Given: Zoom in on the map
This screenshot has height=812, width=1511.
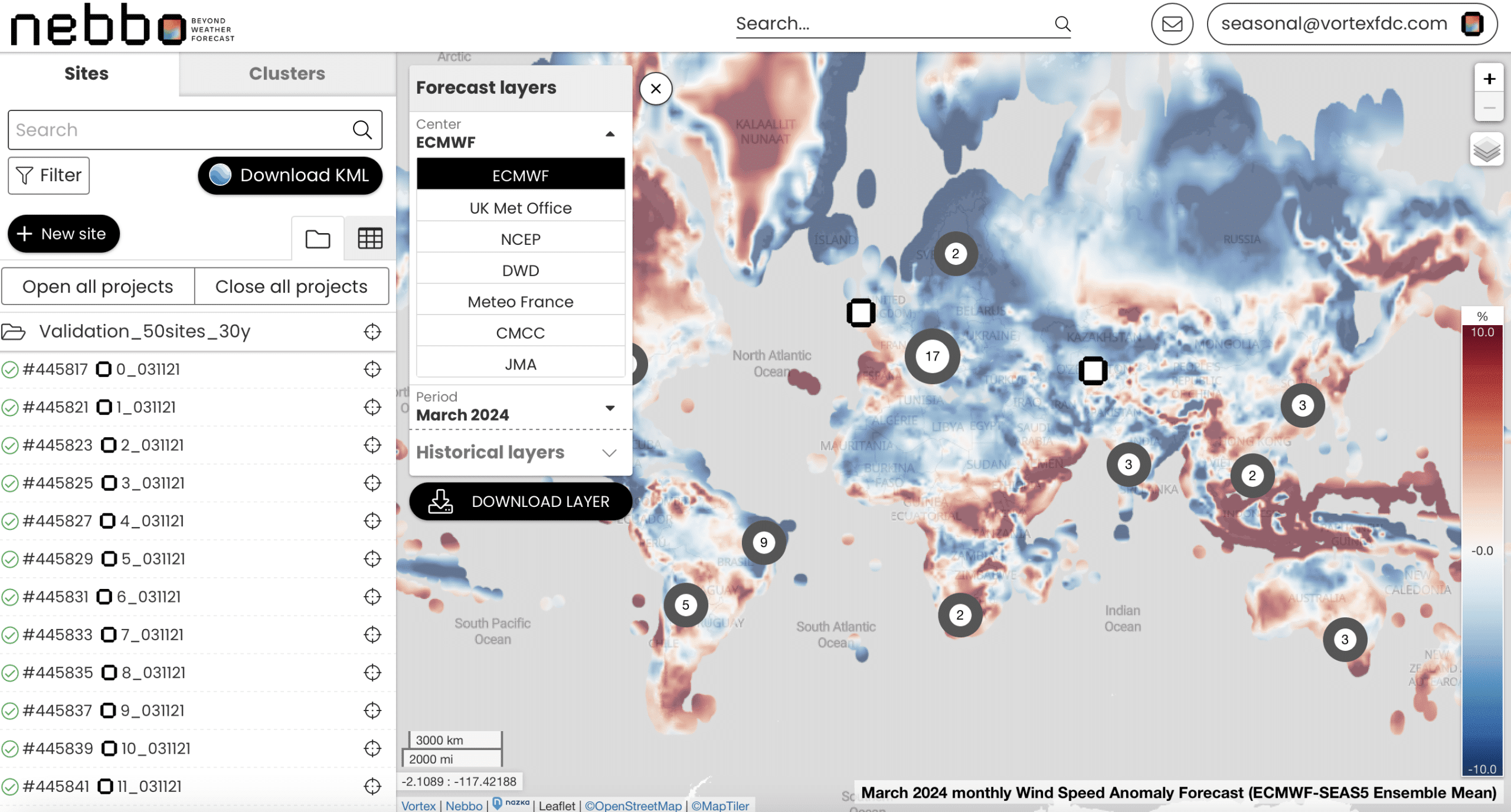Looking at the screenshot, I should tap(1489, 79).
